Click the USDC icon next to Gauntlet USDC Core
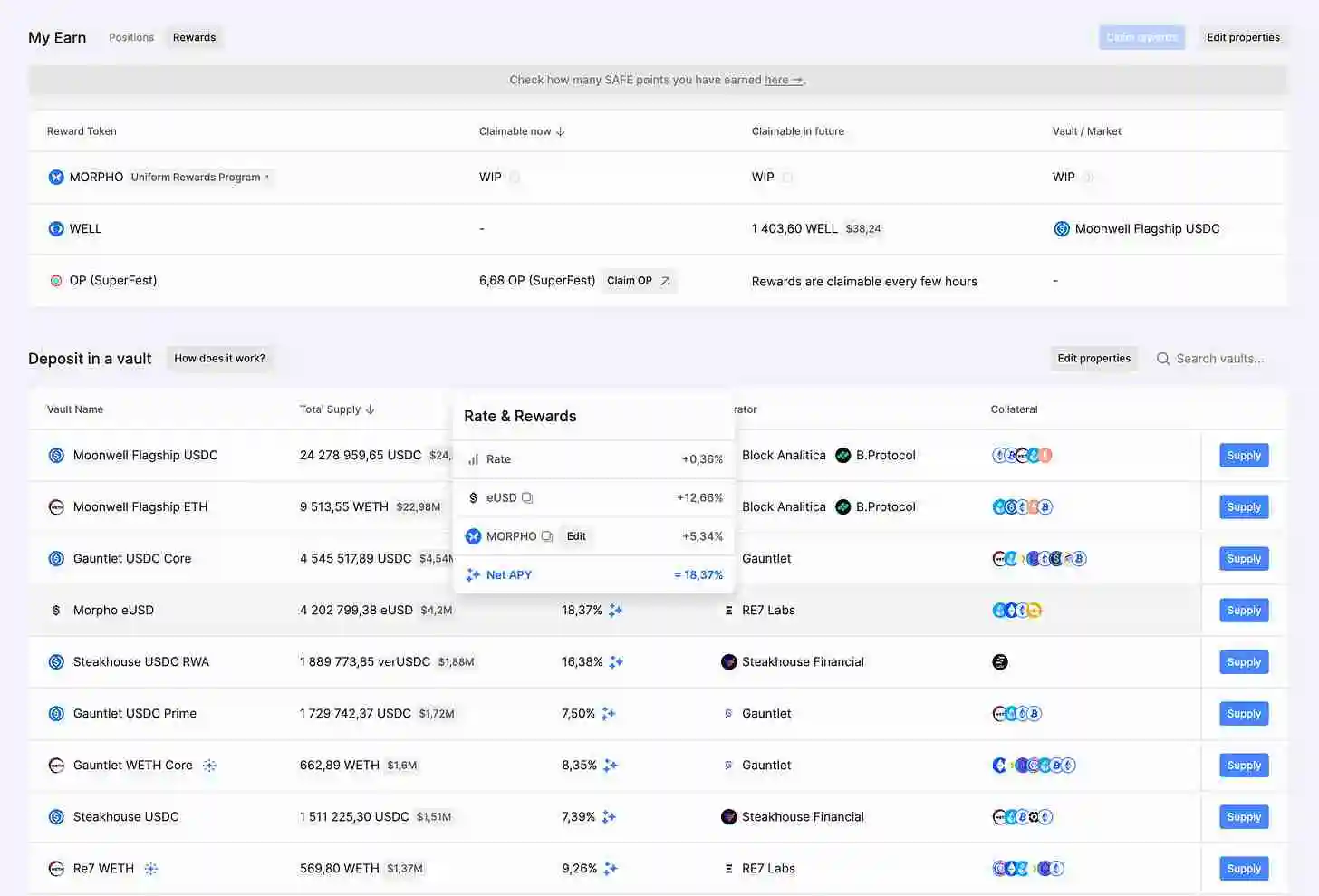 click(x=56, y=558)
